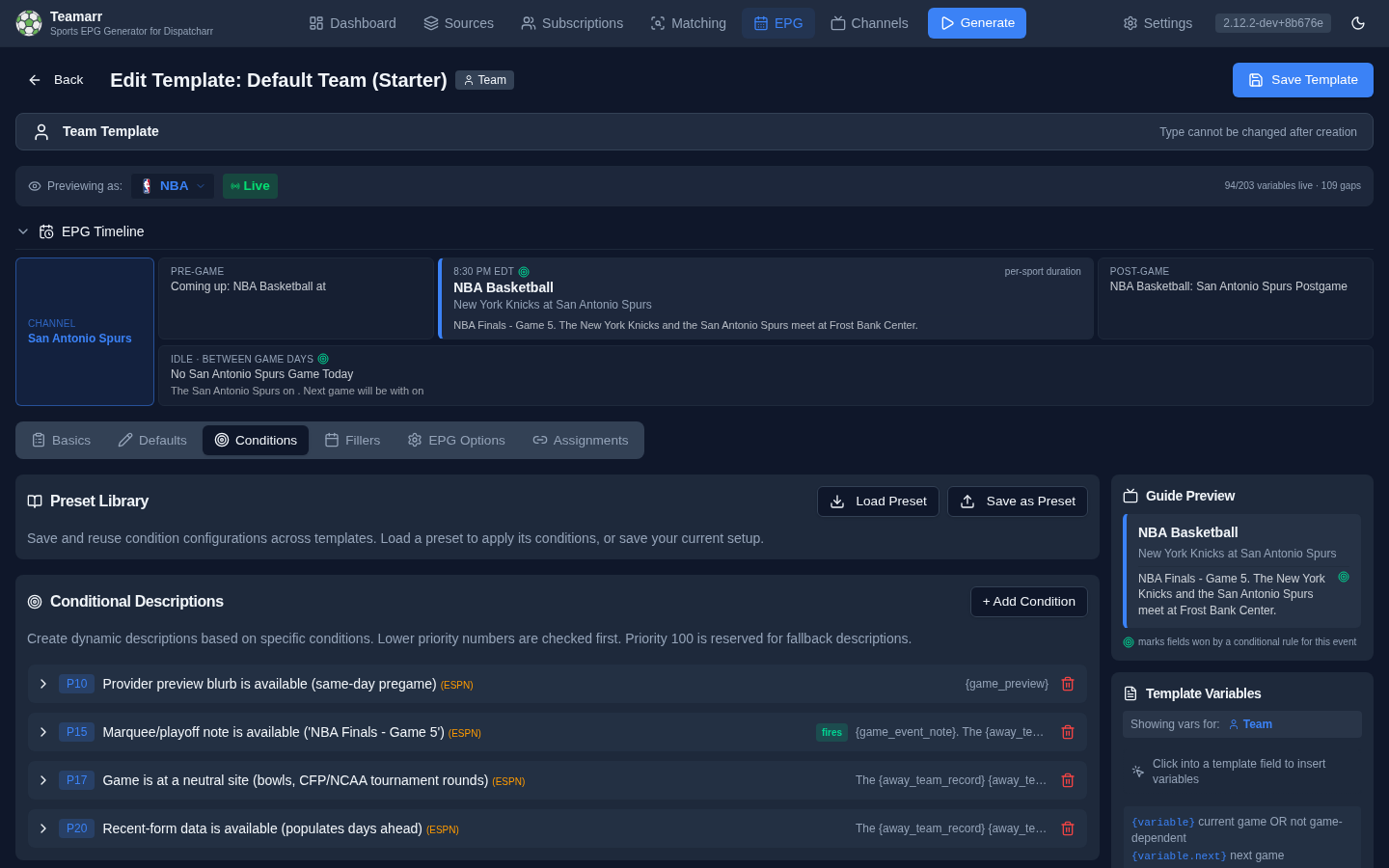Viewport: 1389px width, 868px height.
Task: Expand the P10 provider preview blurb condition
Action: click(x=43, y=684)
